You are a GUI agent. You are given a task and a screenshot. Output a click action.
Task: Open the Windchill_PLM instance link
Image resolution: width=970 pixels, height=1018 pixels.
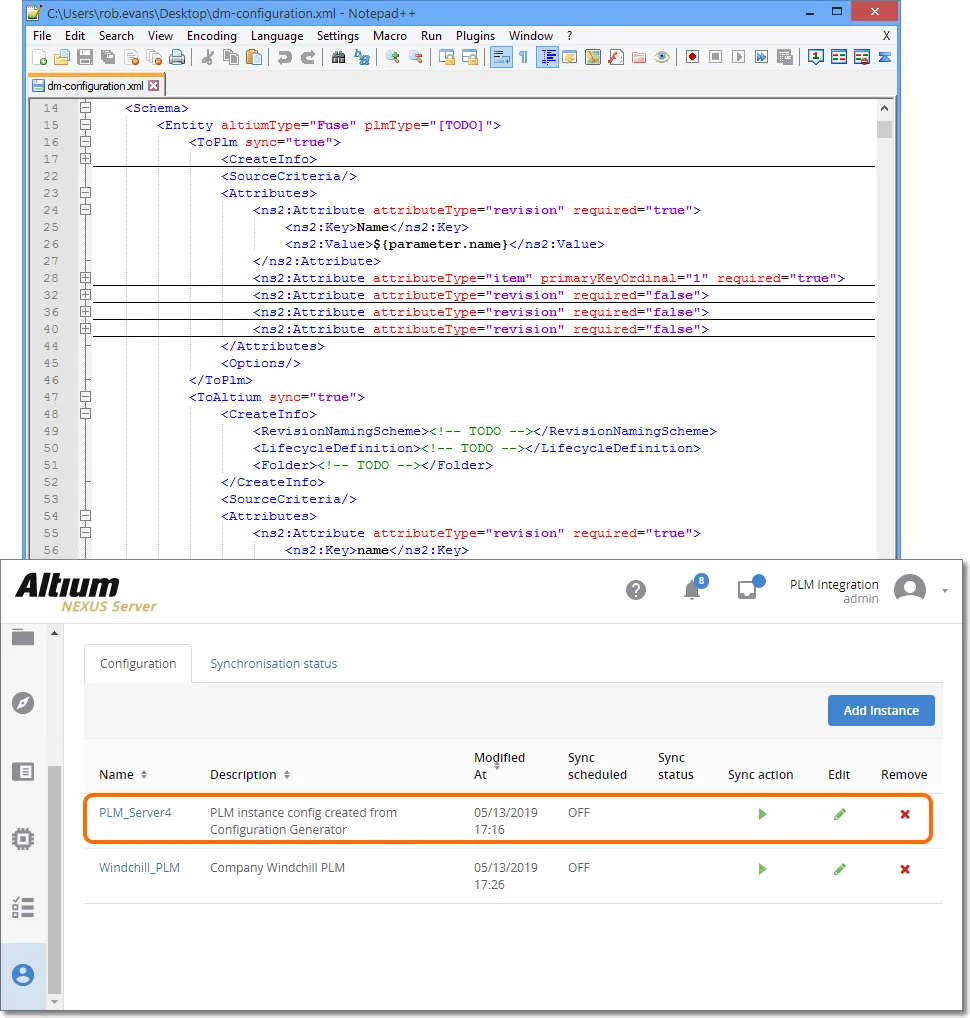(x=139, y=868)
